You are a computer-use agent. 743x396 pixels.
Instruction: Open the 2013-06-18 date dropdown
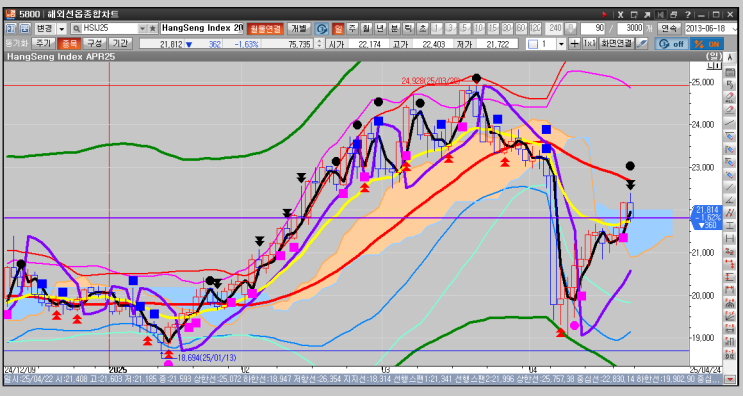(734, 29)
